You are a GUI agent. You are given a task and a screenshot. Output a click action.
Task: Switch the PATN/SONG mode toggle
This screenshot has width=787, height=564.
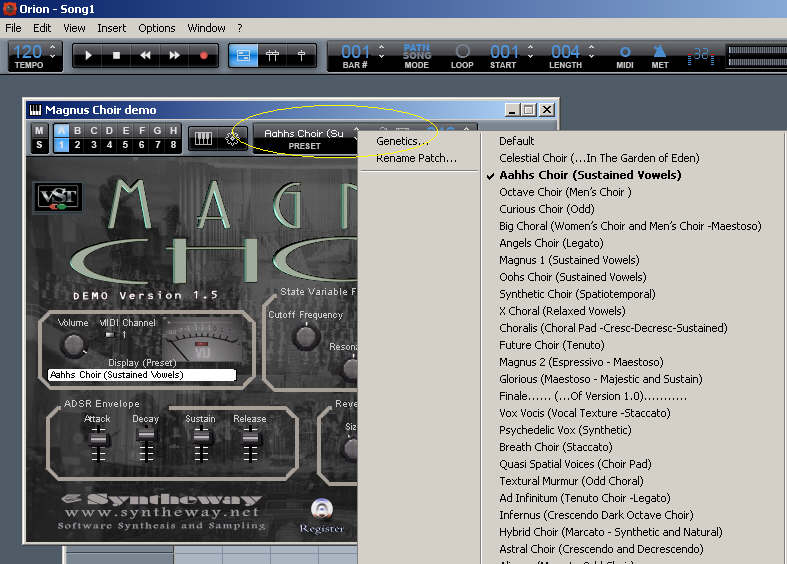(x=417, y=56)
